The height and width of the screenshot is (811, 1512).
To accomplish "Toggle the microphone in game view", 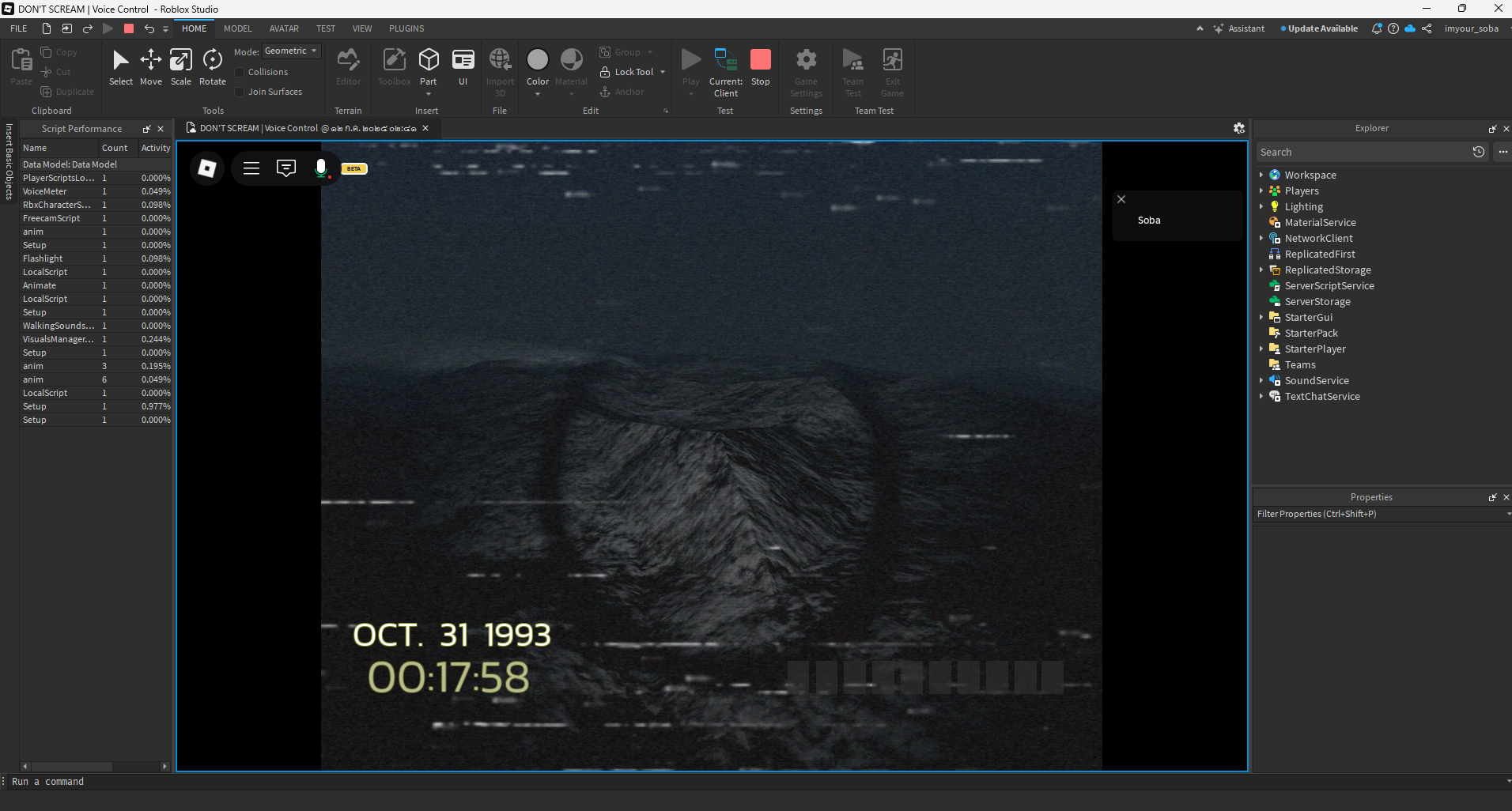I will click(x=321, y=168).
